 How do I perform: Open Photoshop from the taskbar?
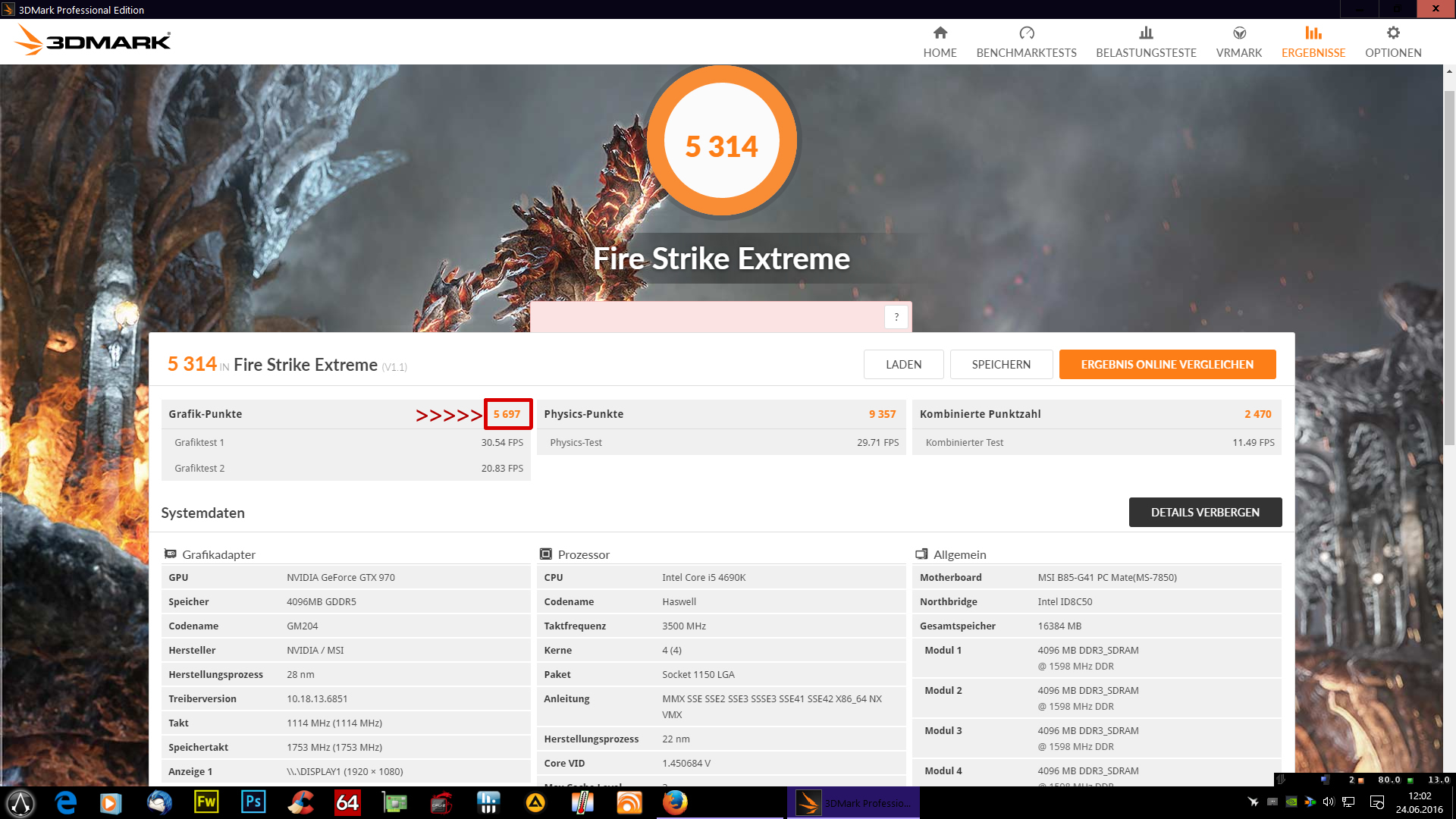click(x=253, y=802)
